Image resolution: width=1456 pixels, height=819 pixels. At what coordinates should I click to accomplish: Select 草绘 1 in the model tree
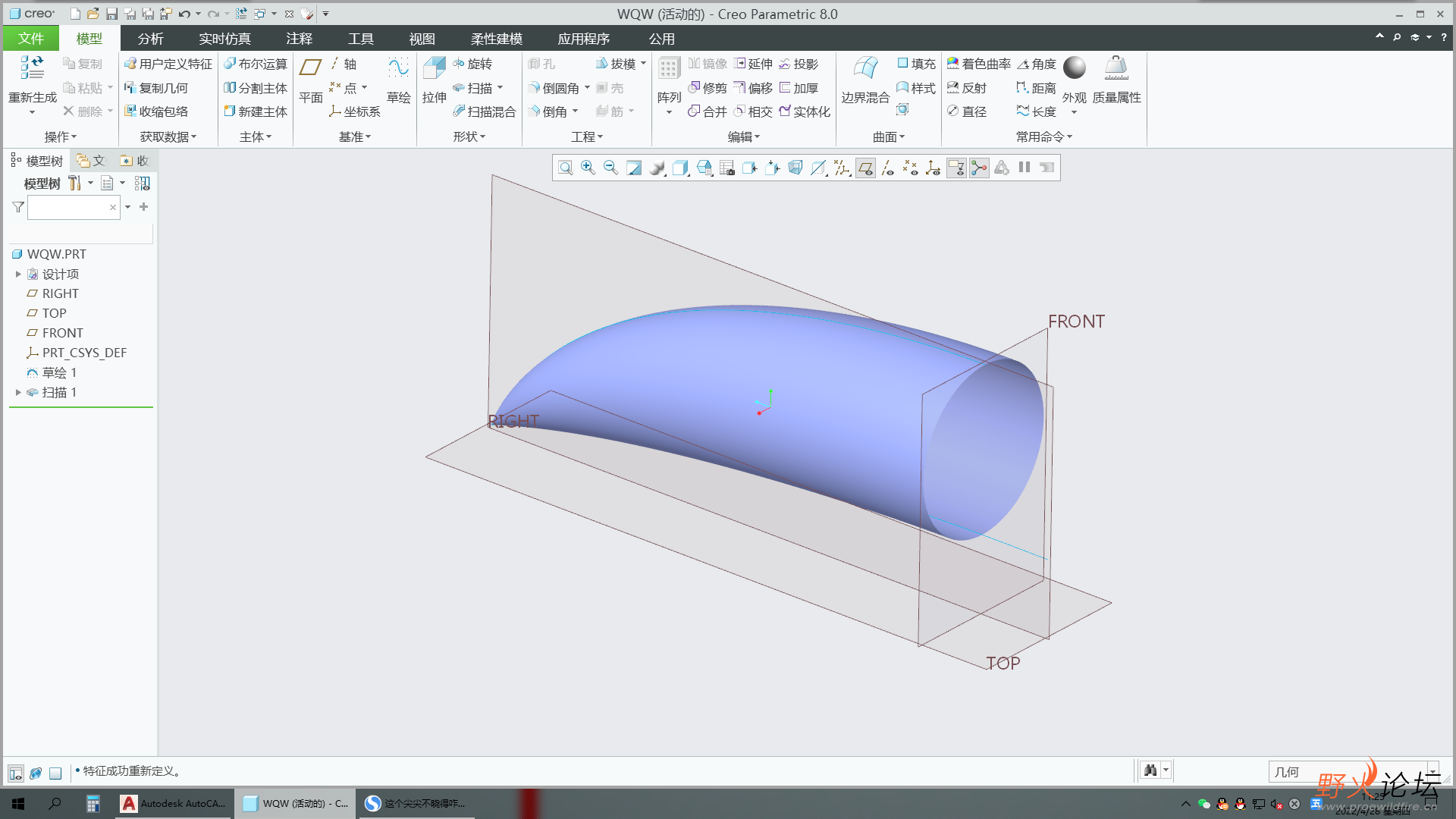point(52,372)
